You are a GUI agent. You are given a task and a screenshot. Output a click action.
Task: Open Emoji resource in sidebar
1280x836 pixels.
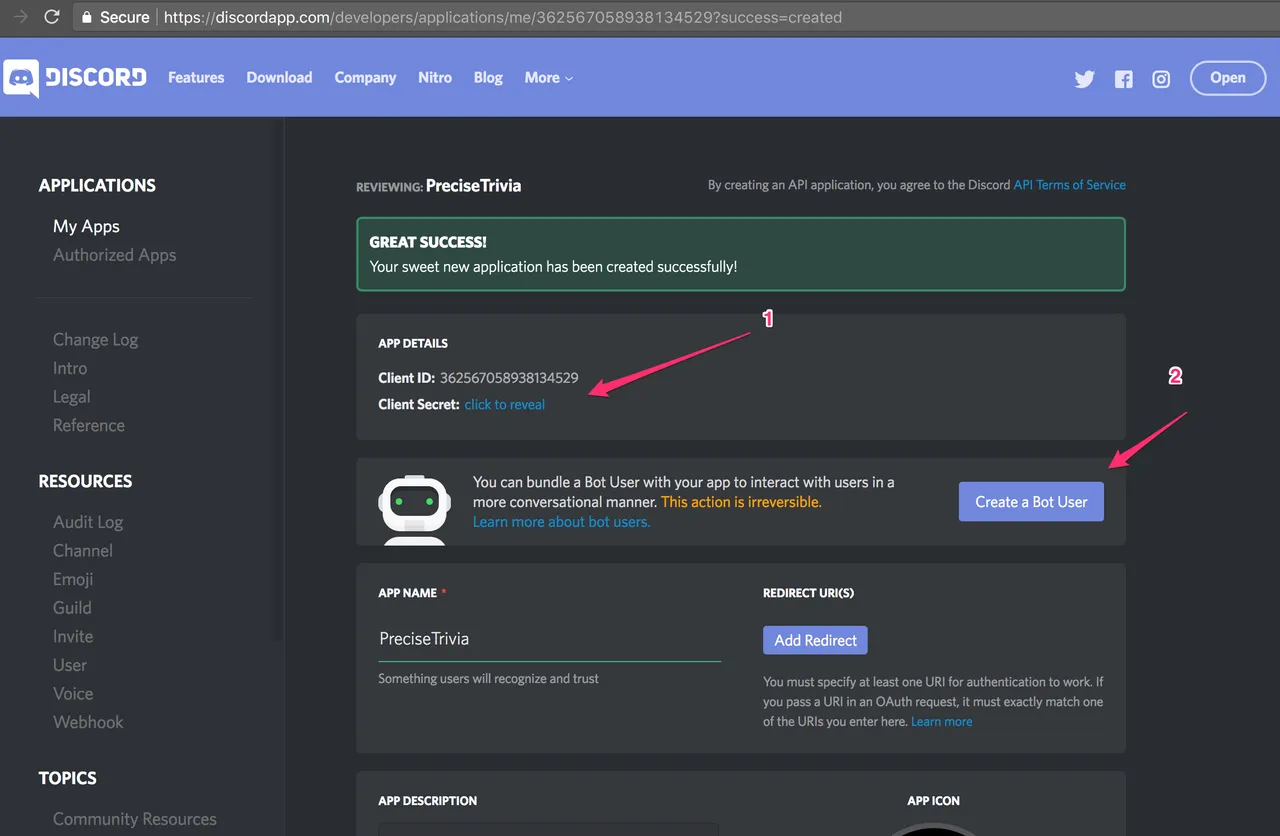pos(73,579)
